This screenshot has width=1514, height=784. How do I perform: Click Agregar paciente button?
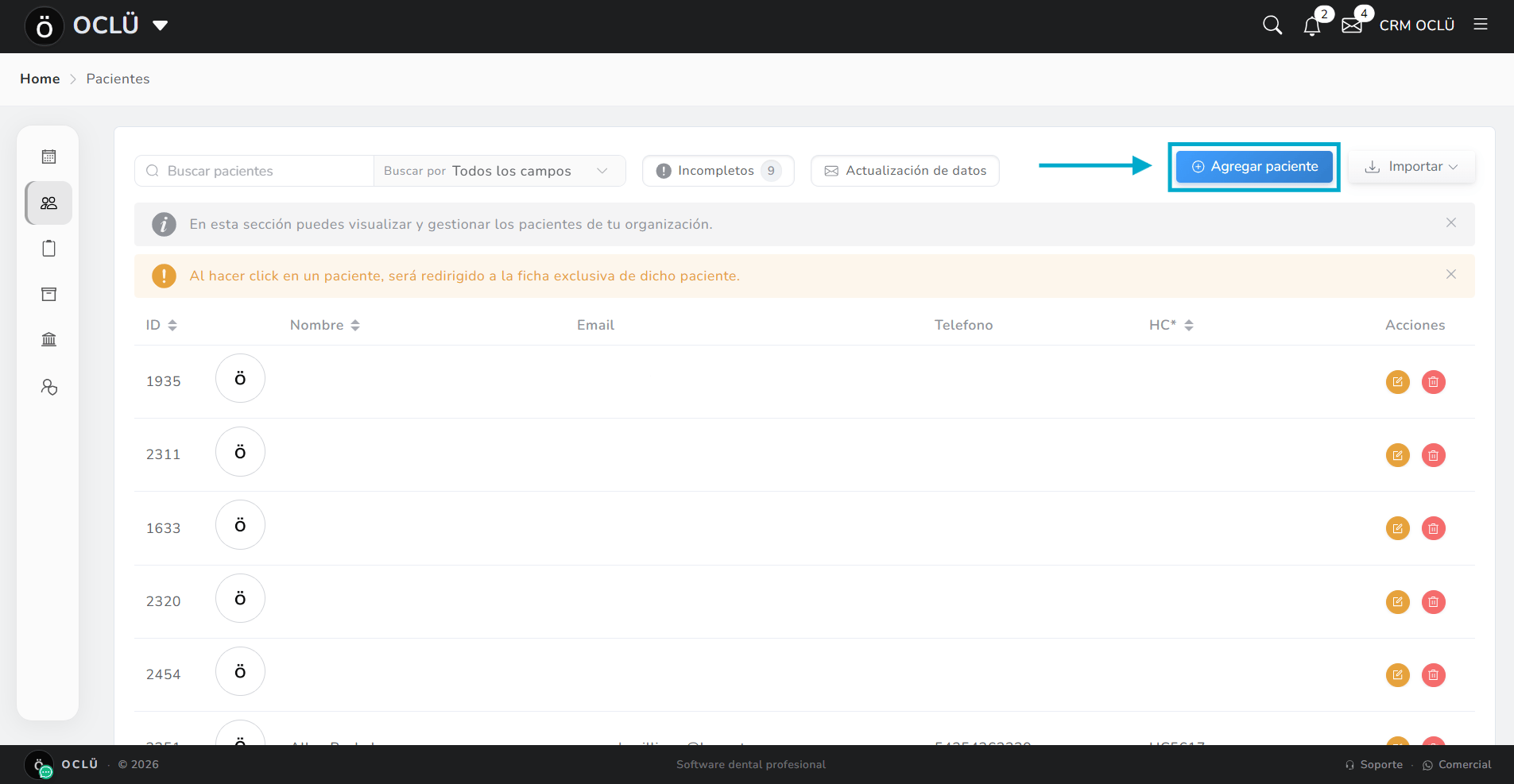[1254, 167]
